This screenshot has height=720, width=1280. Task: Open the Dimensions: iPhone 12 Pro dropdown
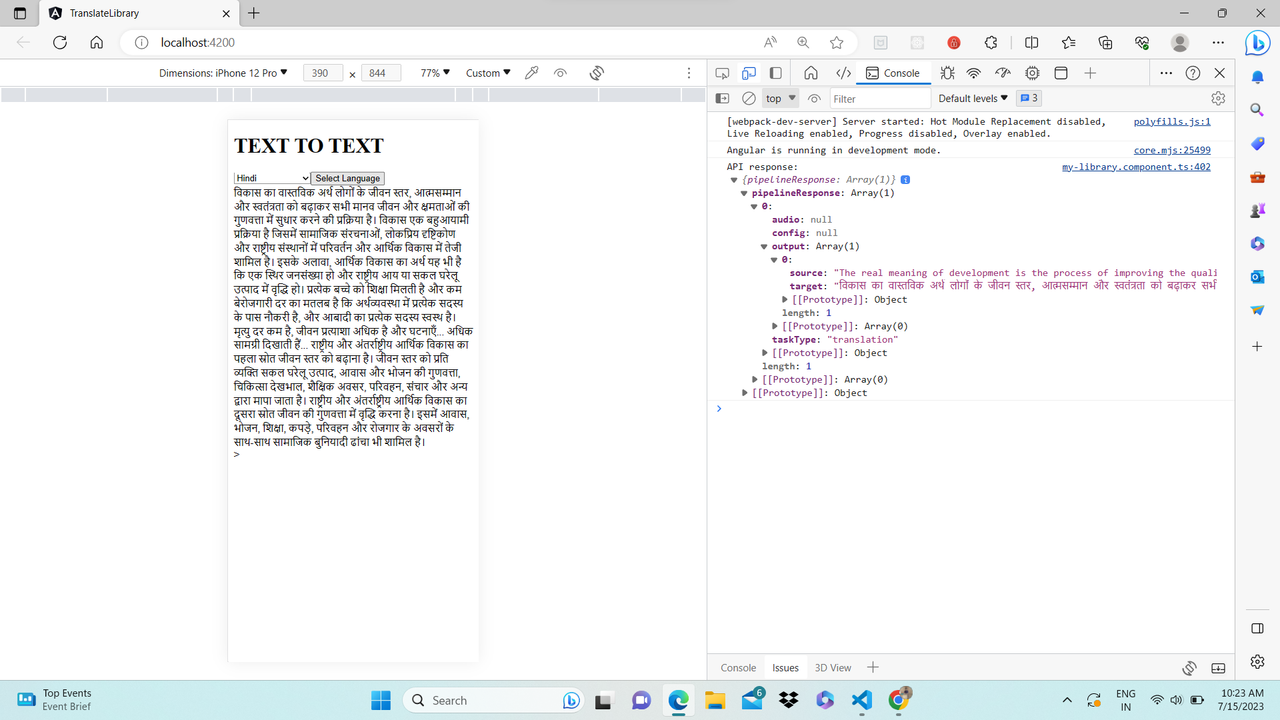223,73
